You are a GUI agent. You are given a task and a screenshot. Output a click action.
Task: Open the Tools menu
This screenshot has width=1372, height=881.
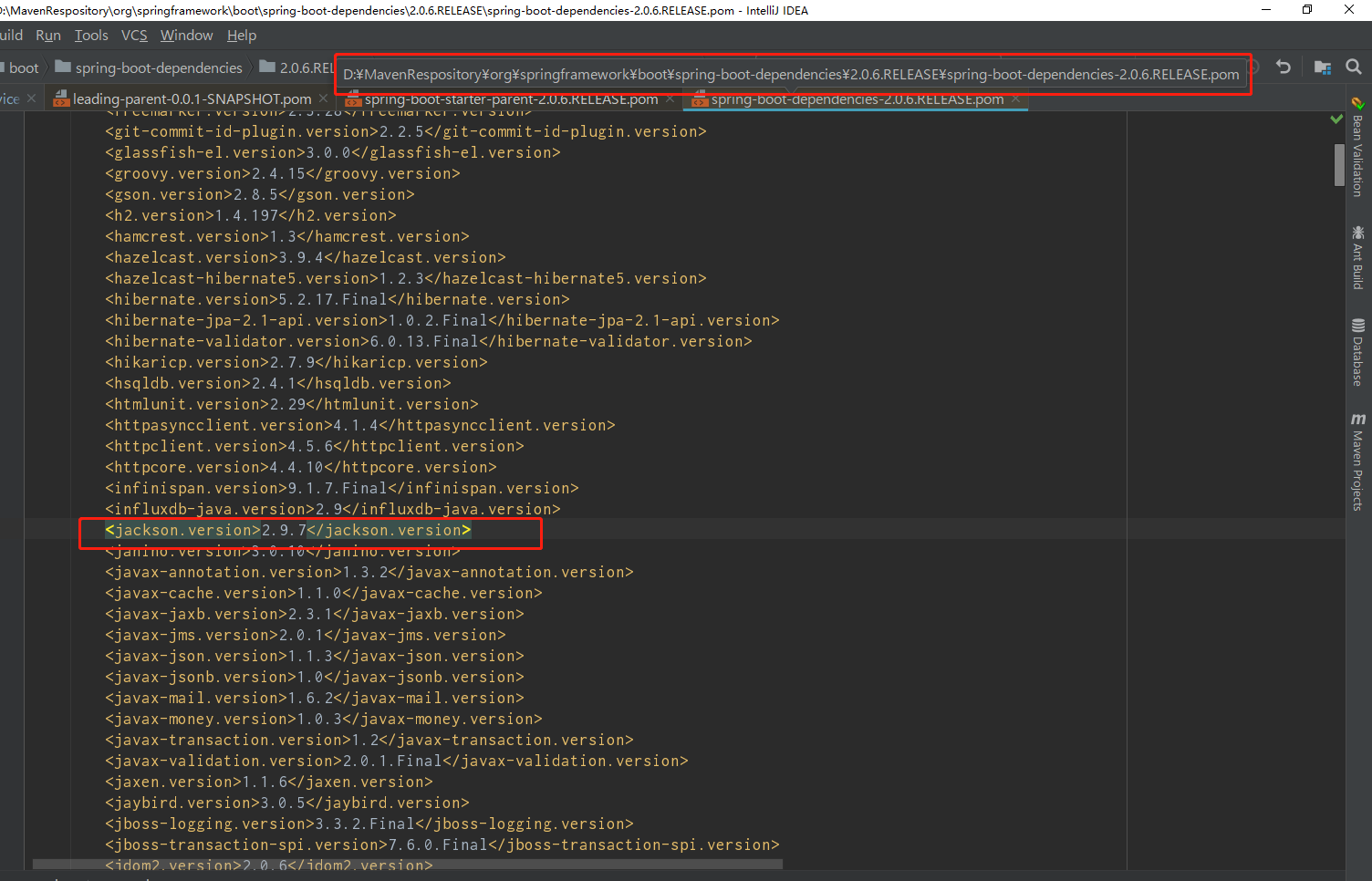(91, 35)
